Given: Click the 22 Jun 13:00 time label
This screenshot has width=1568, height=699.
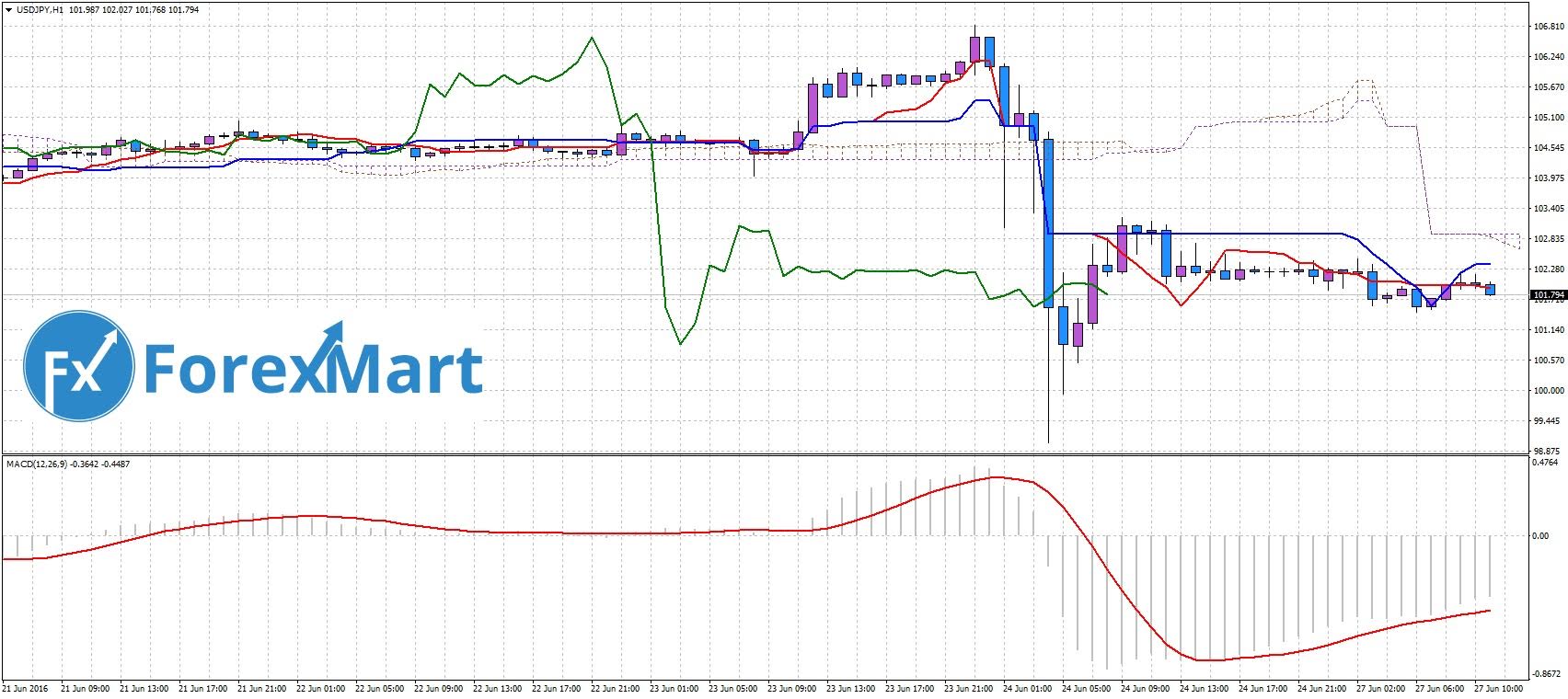Looking at the screenshot, I should coord(498,688).
